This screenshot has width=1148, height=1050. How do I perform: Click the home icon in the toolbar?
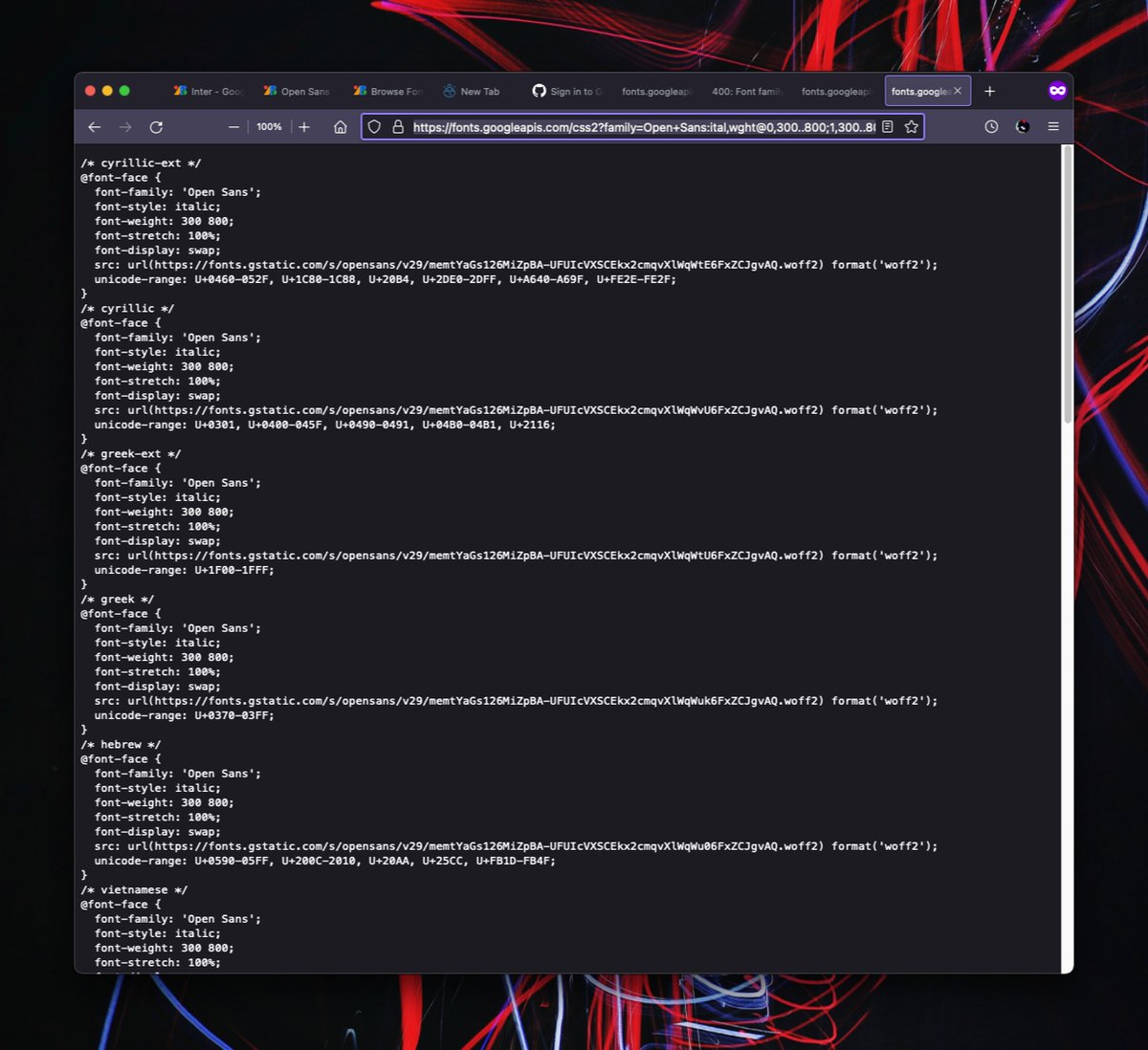point(341,126)
